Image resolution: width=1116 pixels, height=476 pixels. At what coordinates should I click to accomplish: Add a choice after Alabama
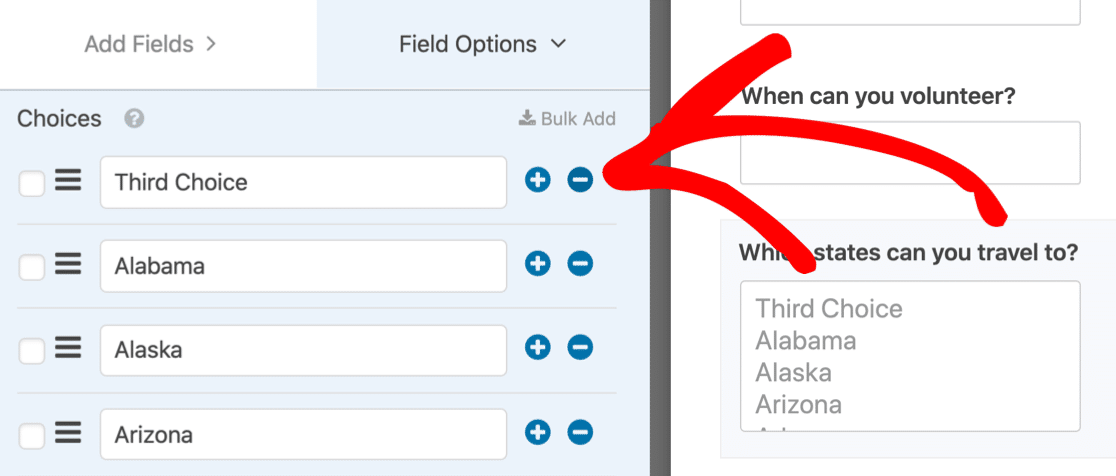[x=537, y=265]
